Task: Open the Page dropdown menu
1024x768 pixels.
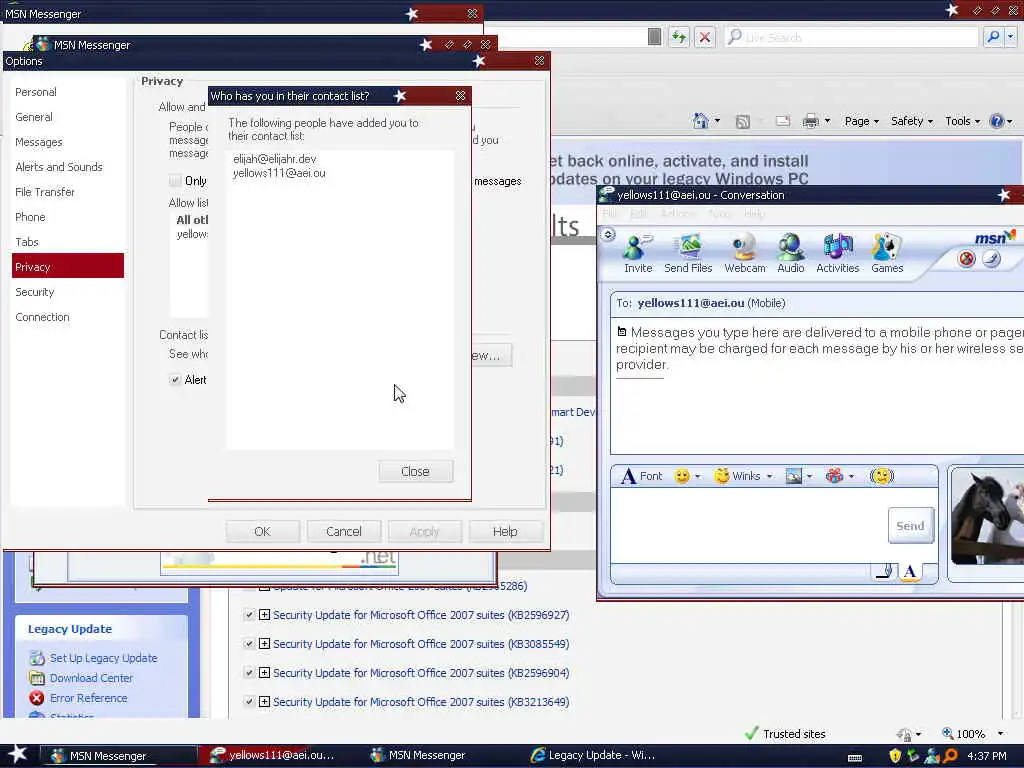Action: 861,121
